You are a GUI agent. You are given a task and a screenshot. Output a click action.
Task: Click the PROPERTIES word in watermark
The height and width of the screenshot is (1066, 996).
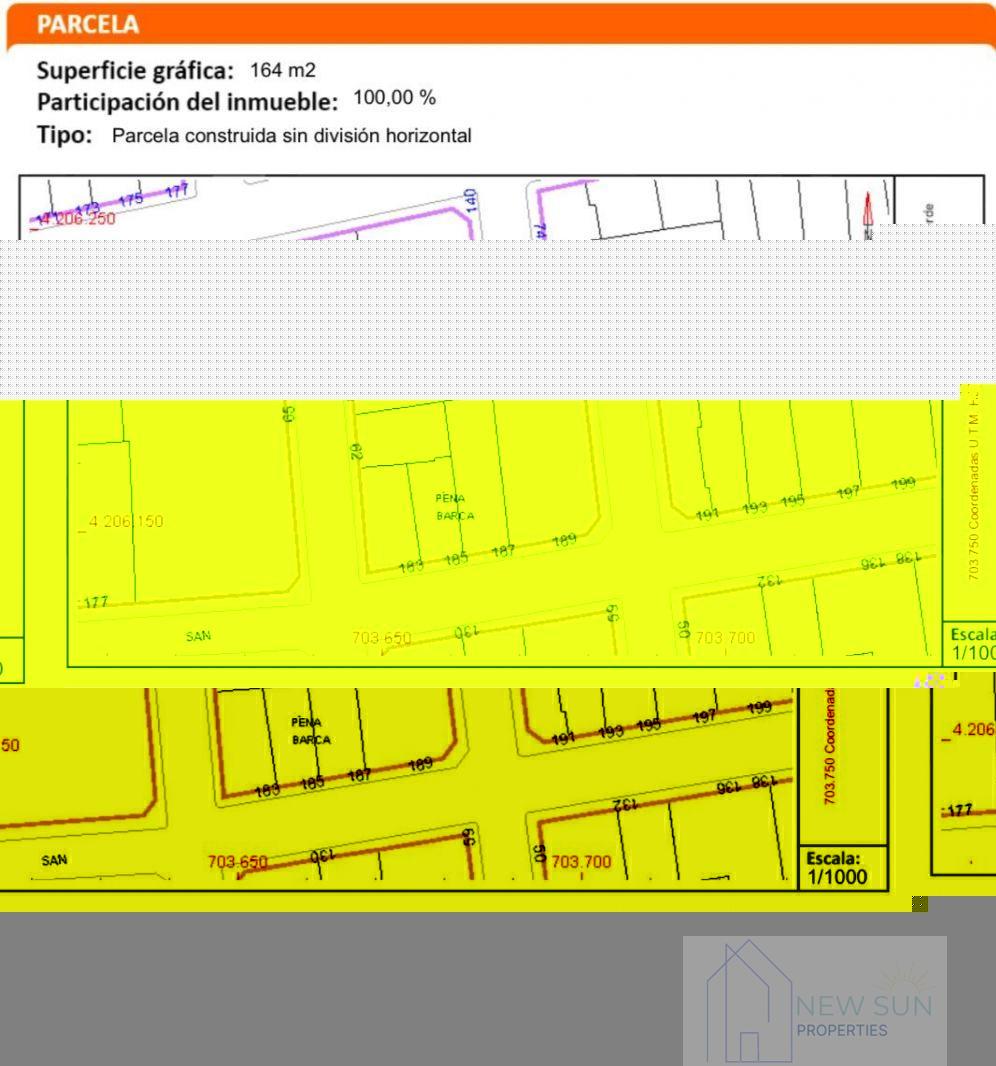[842, 1031]
